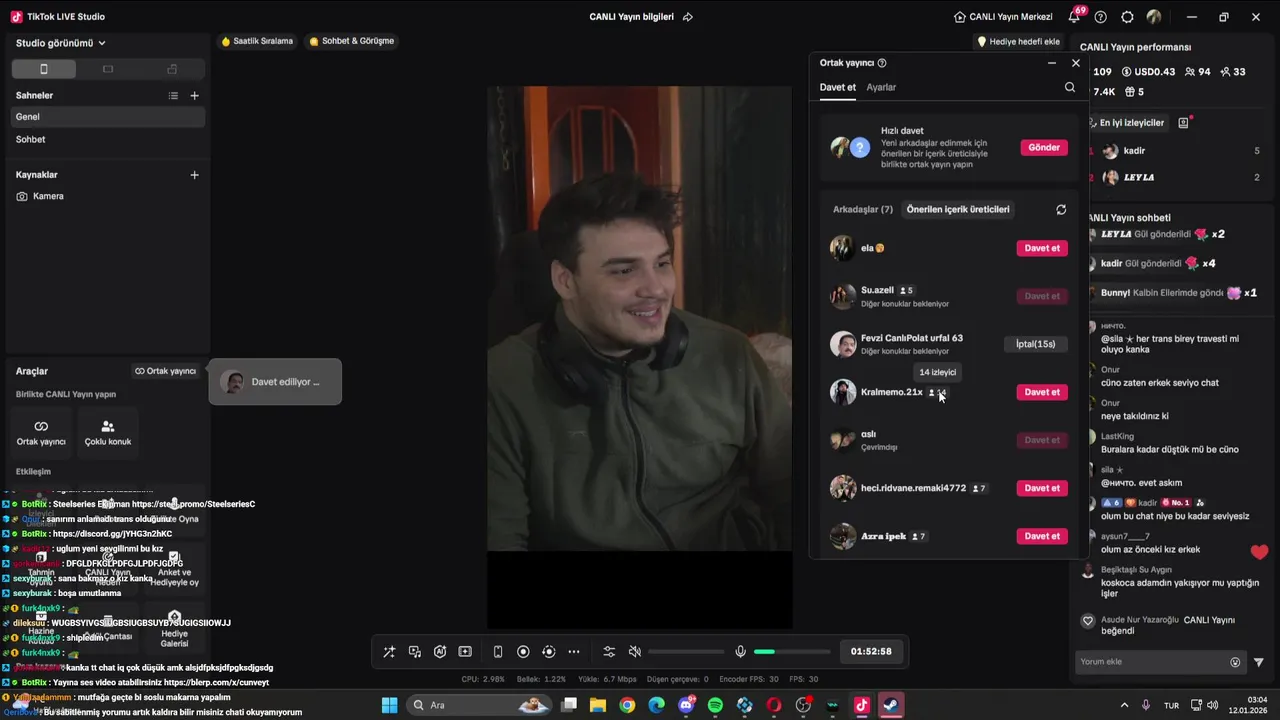1280x720 pixels.
Task: Adjust the microphone volume slider
Action: [792, 652]
